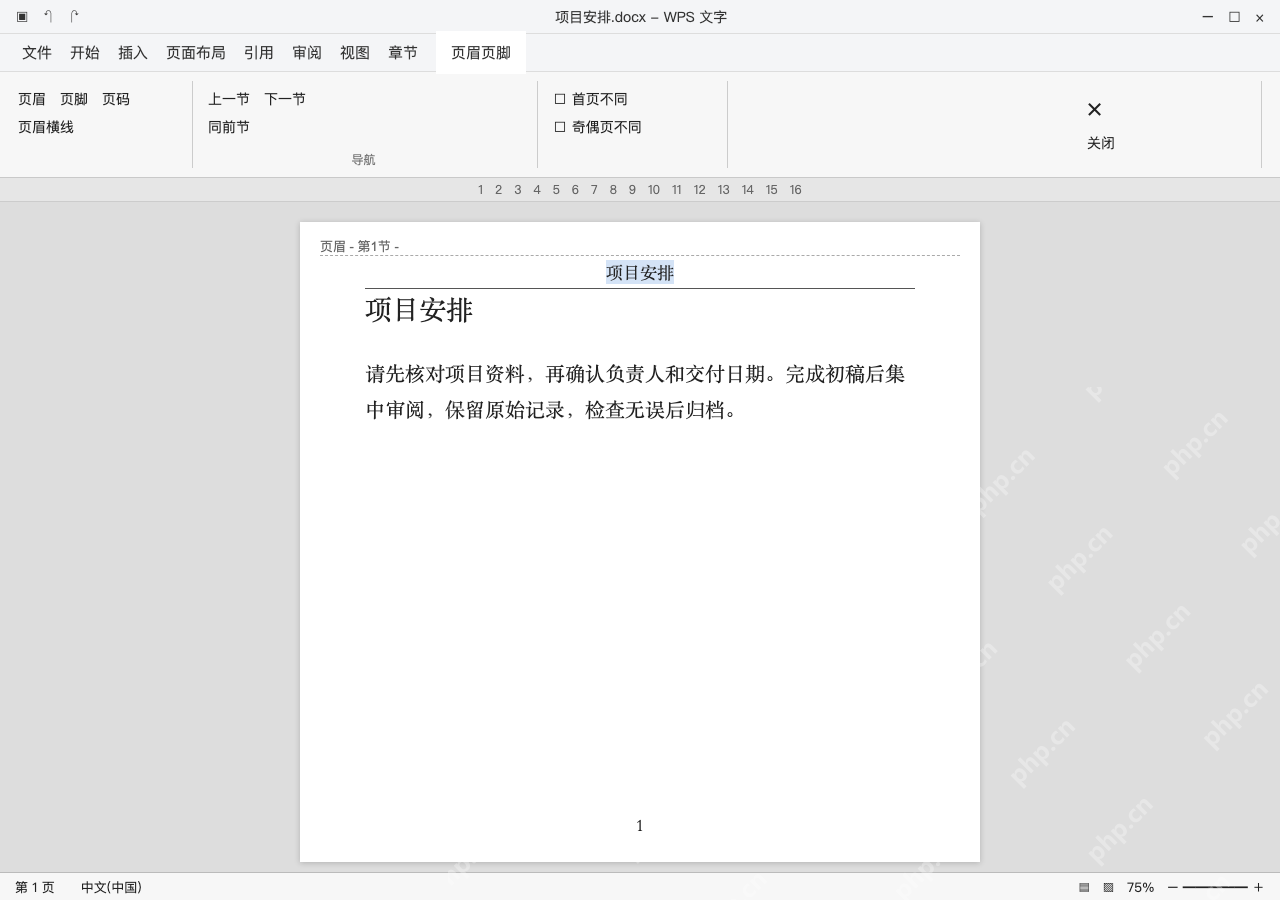The width and height of the screenshot is (1280, 900).
Task: Insert a page number via 页码
Action: [x=116, y=99]
